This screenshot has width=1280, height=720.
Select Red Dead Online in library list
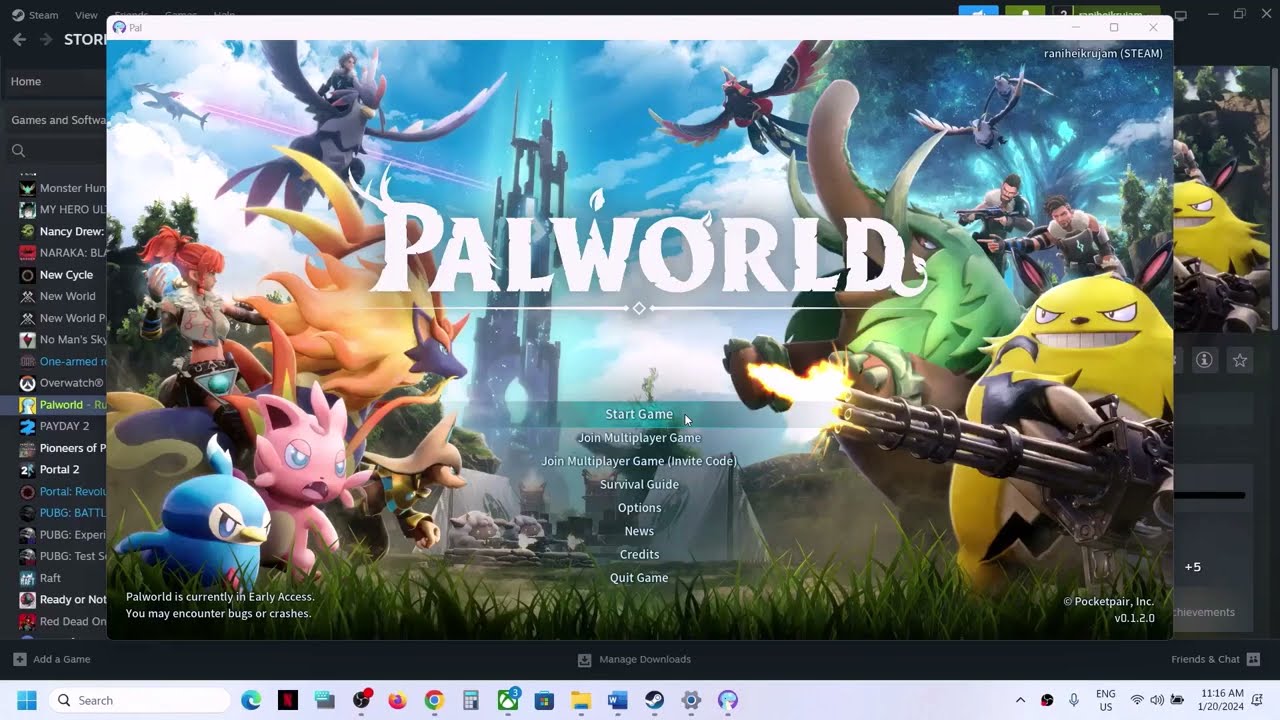coord(63,621)
